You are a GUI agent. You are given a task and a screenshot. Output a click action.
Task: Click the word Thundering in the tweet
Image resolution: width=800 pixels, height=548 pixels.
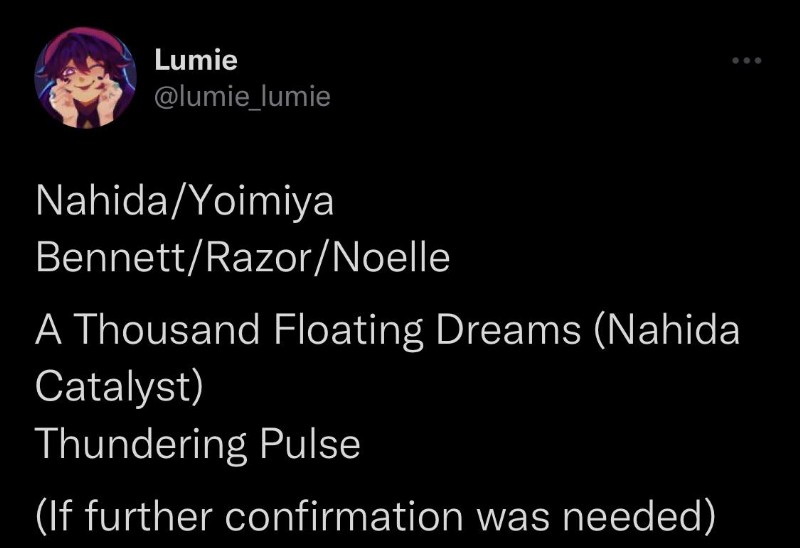click(141, 444)
